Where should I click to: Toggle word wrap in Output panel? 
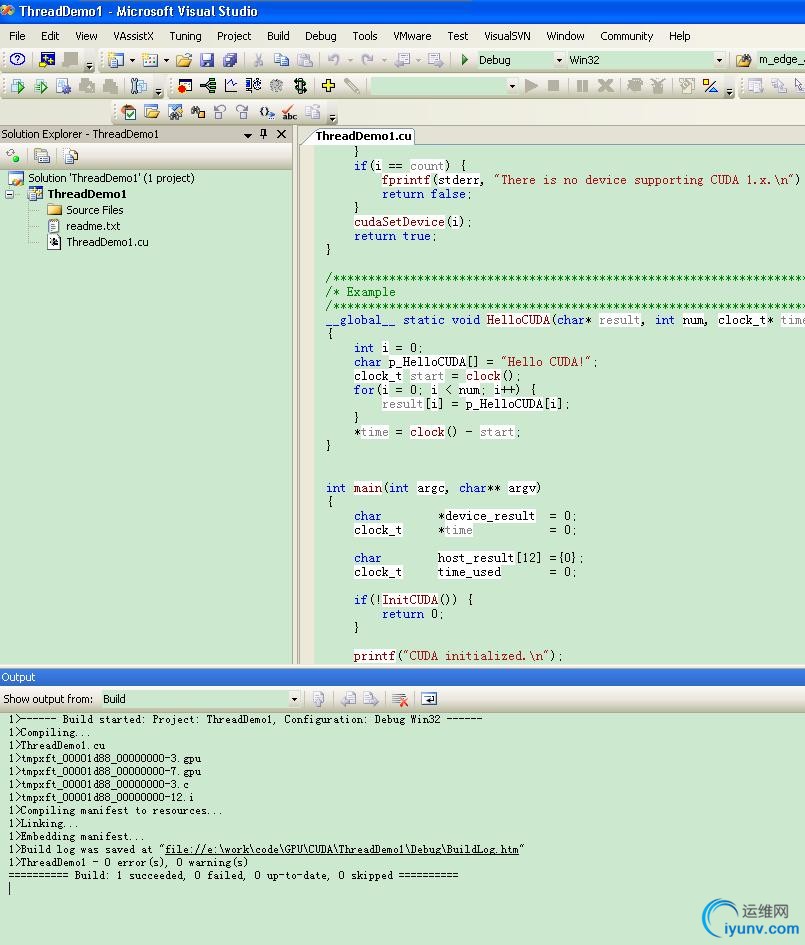[x=428, y=699]
